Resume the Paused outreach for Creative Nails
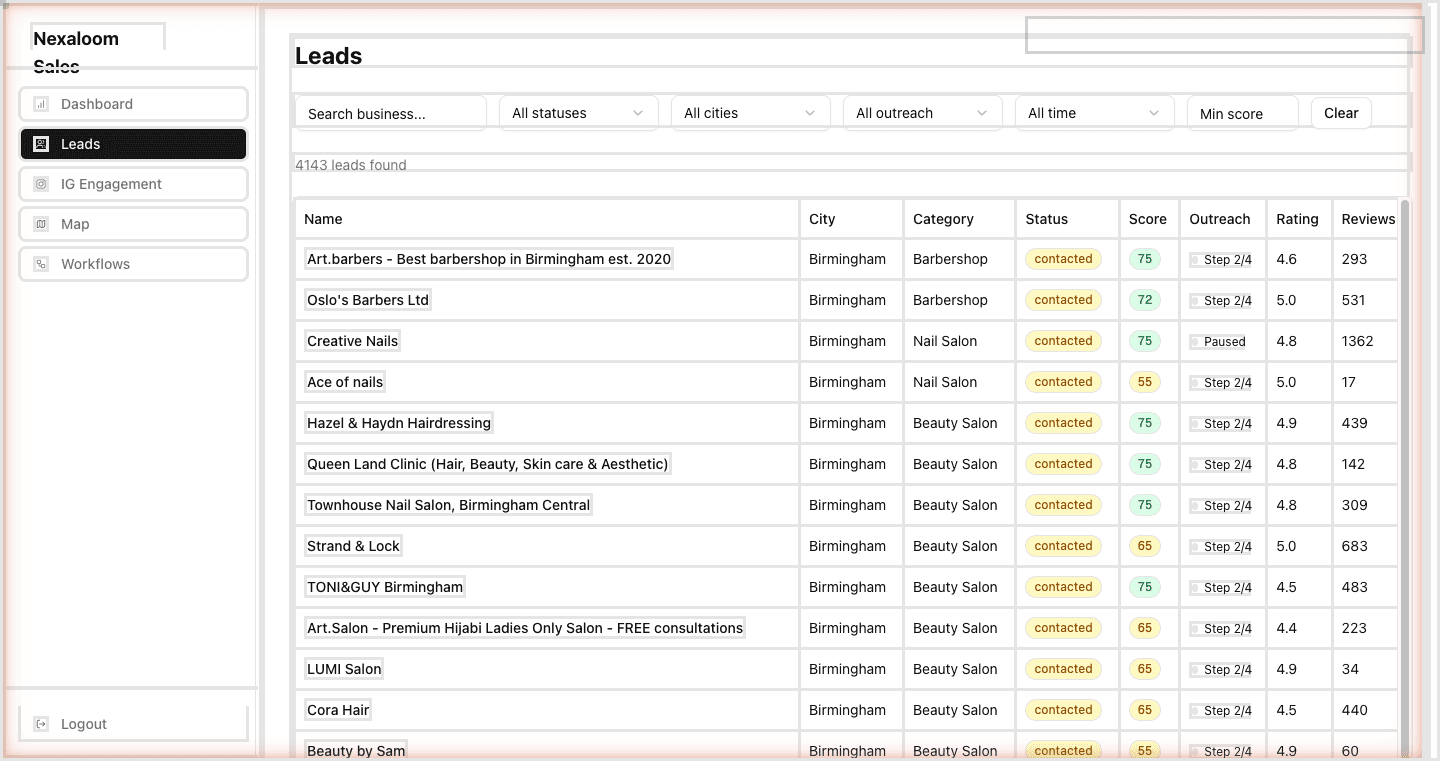 tap(1217, 341)
